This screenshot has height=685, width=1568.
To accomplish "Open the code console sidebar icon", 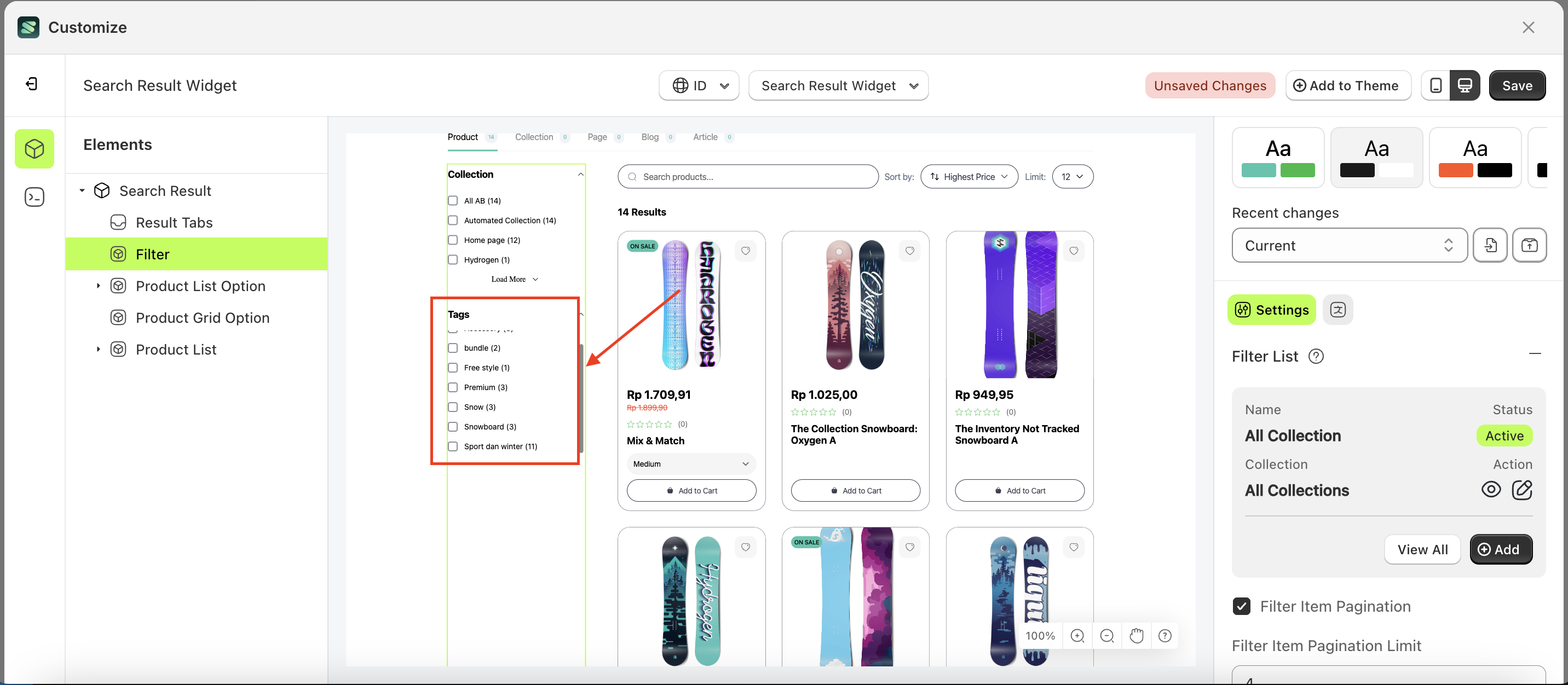I will click(34, 197).
